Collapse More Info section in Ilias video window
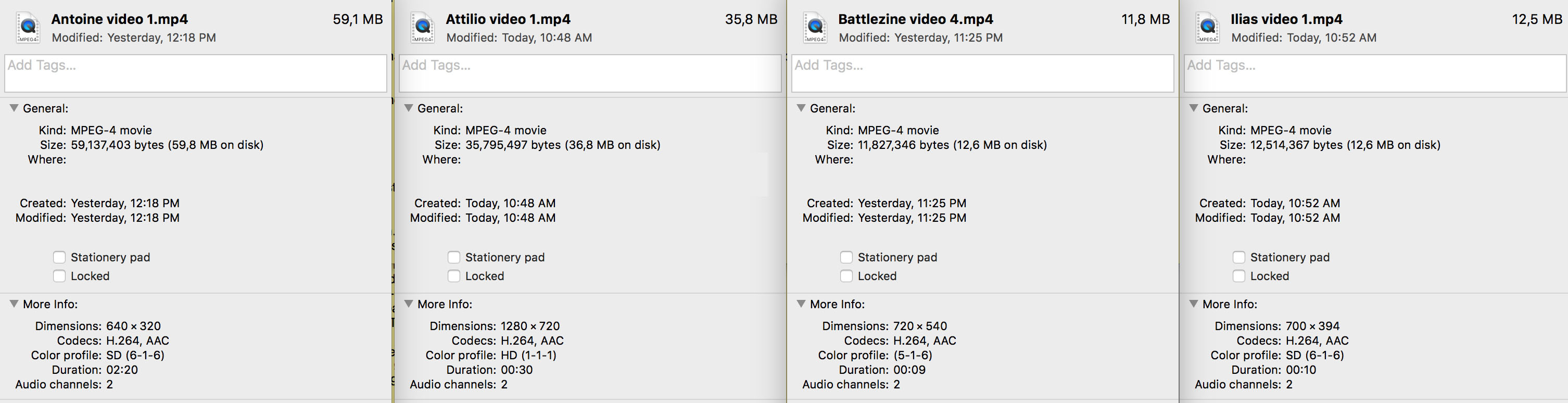1568x403 pixels. tap(1193, 304)
